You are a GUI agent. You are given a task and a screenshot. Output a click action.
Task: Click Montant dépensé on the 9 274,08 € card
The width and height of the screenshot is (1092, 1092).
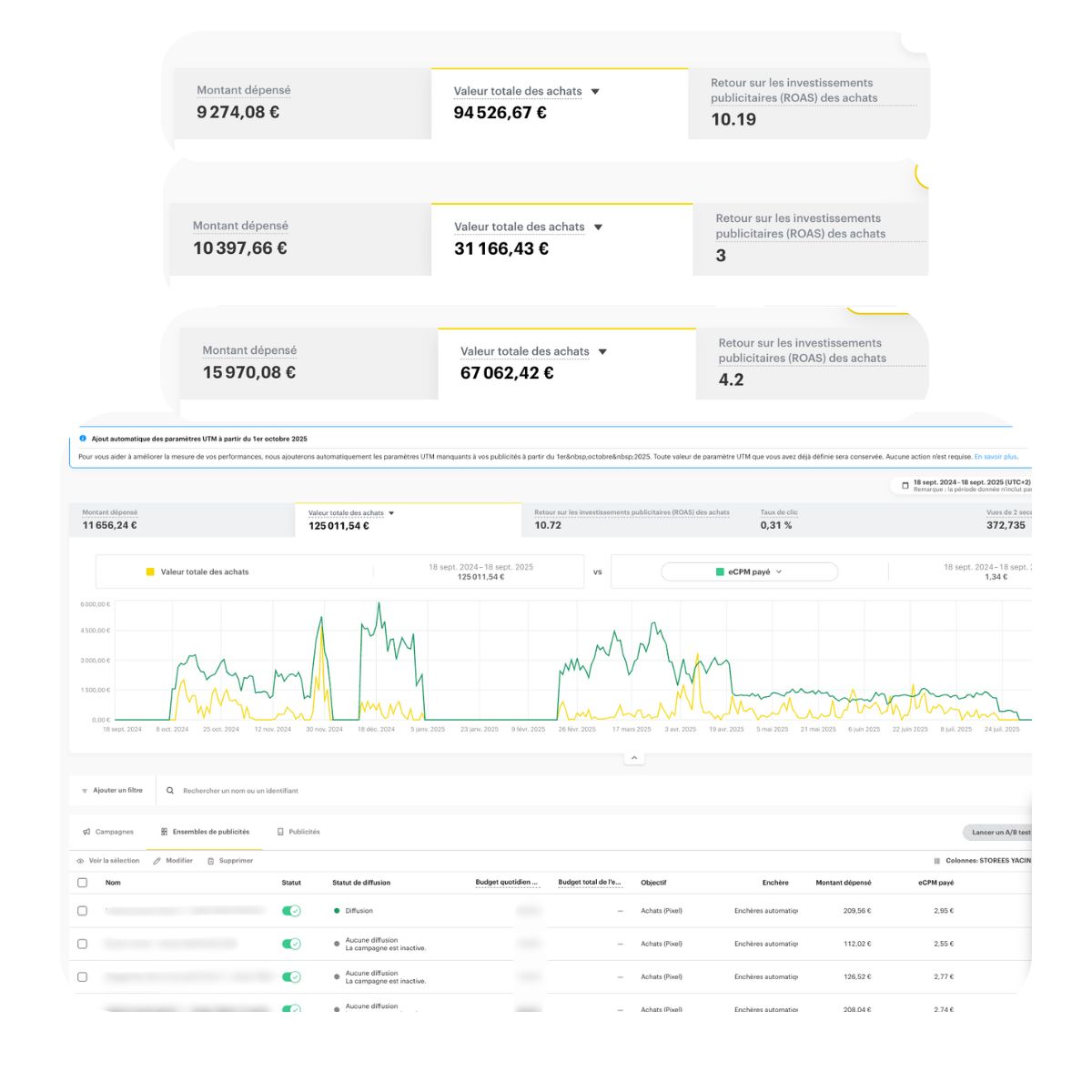tap(244, 90)
